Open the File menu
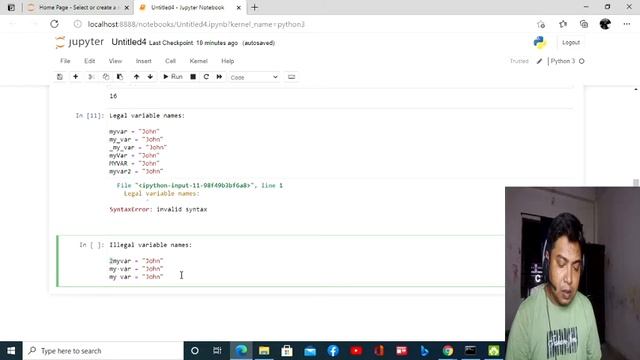This screenshot has height=360, width=640. pyautogui.click(x=65, y=61)
